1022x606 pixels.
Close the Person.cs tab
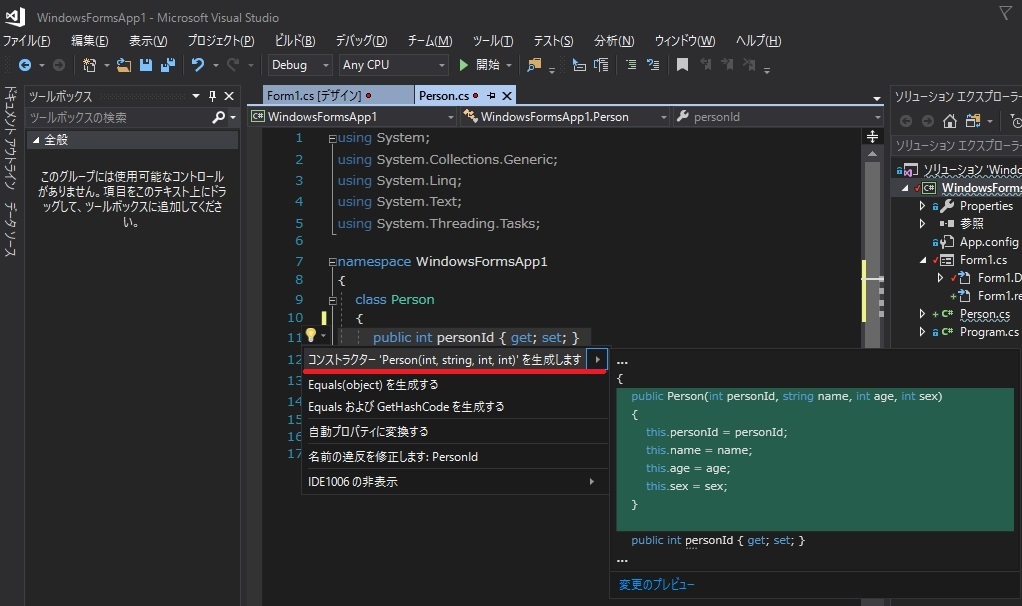pos(506,96)
